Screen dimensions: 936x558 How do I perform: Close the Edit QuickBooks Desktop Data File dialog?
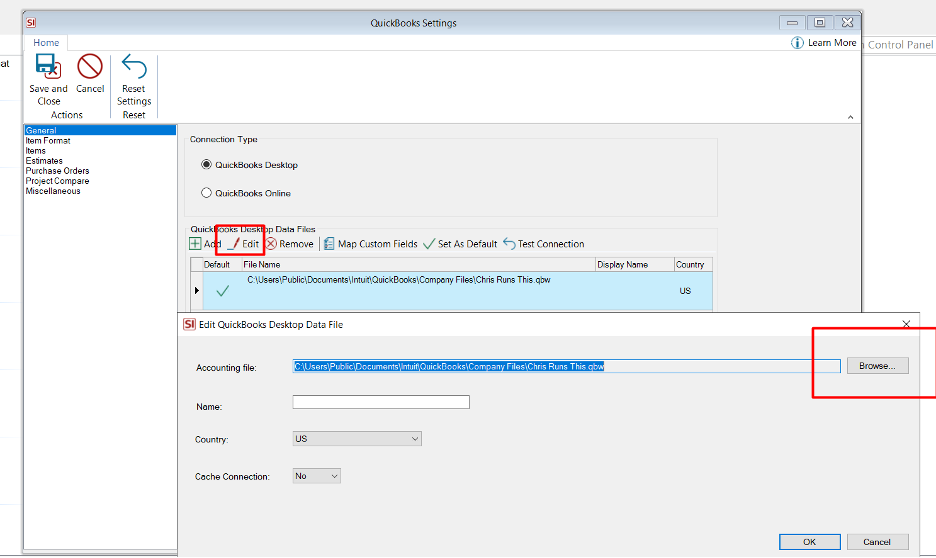pyautogui.click(x=906, y=324)
